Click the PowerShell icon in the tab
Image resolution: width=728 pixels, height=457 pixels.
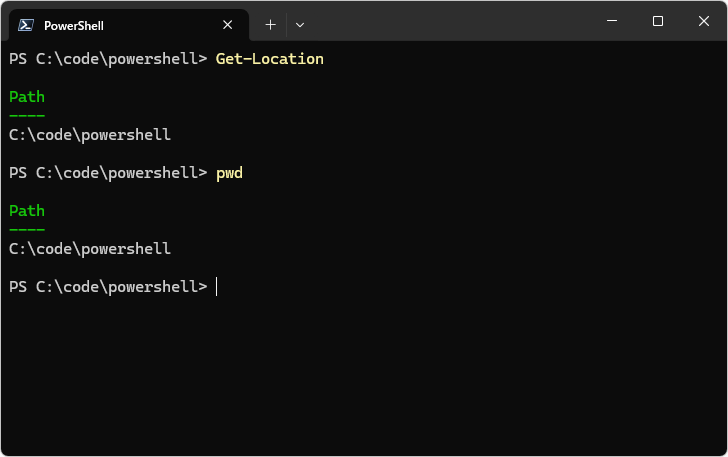coord(27,25)
